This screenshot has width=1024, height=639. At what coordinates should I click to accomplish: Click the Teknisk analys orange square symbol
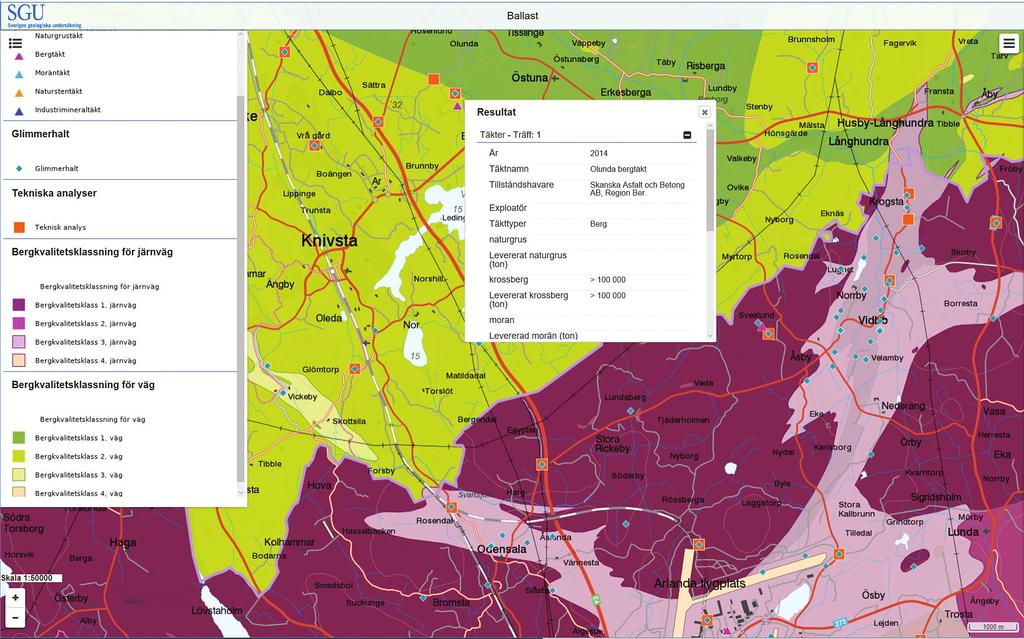19,227
